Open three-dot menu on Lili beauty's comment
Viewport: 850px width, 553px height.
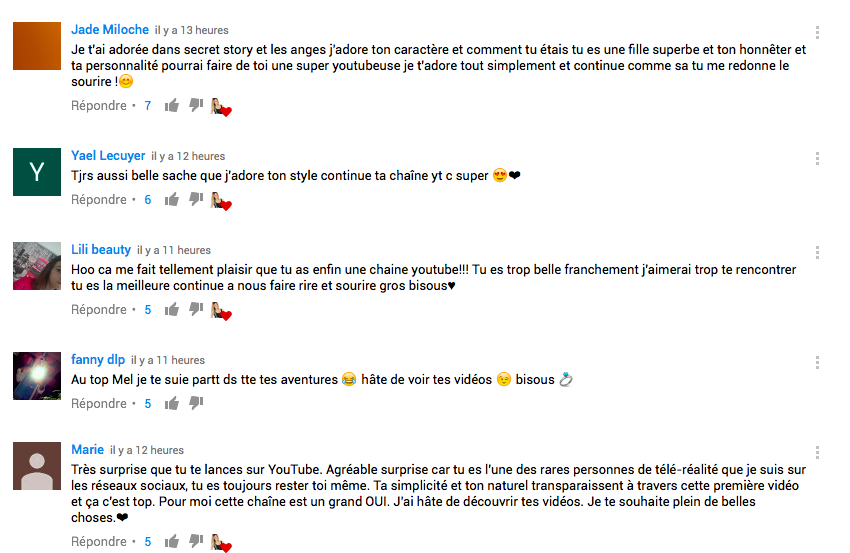[817, 252]
